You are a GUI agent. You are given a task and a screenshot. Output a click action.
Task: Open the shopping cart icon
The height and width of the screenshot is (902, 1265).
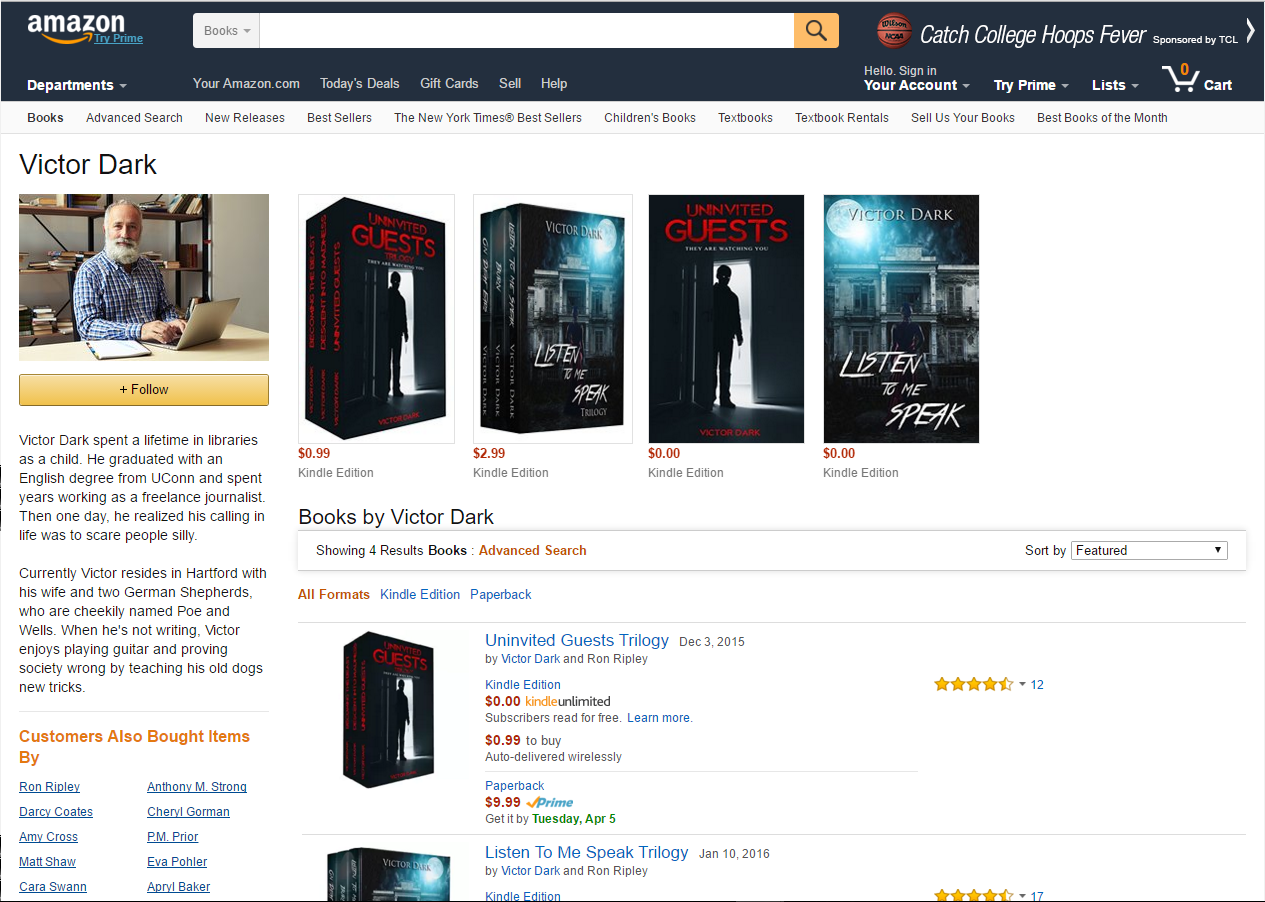point(1180,78)
